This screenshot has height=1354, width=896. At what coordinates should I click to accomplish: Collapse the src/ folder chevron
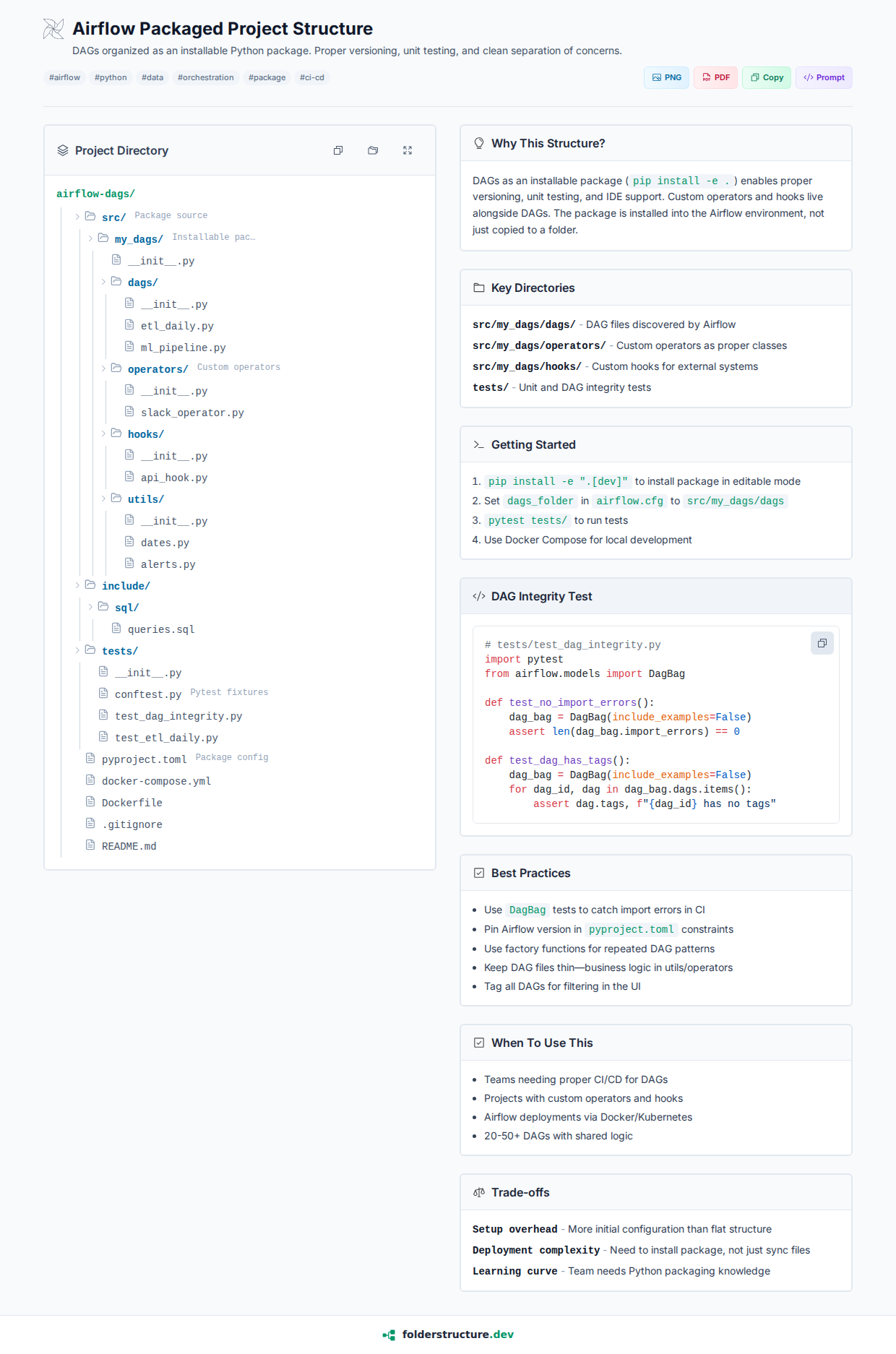click(x=77, y=217)
